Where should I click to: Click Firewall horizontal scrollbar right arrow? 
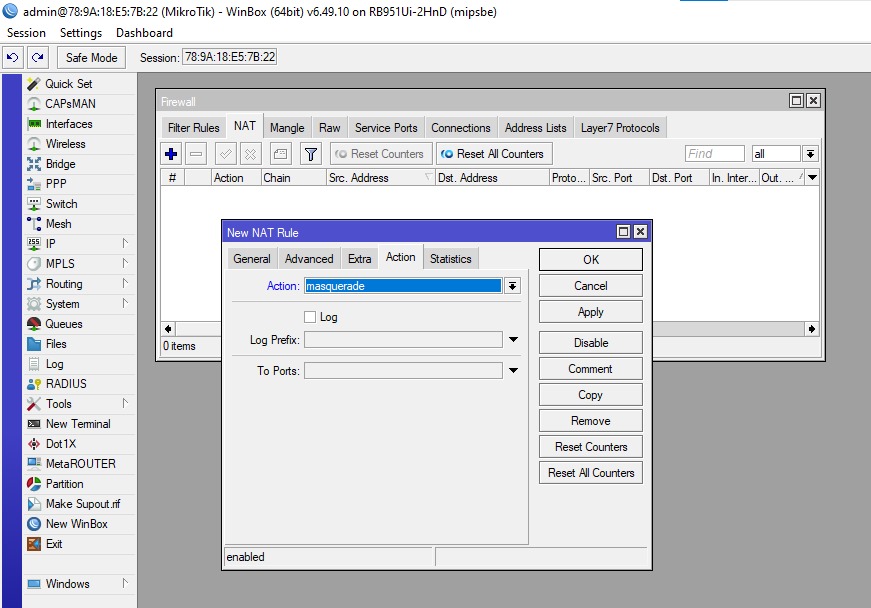coord(812,329)
